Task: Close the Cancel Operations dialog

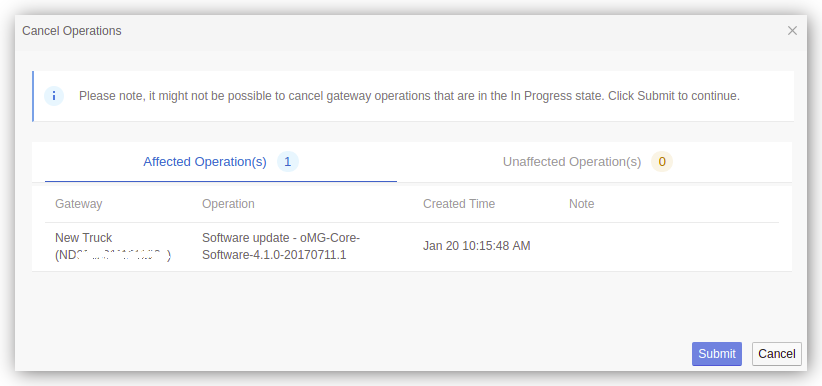Action: [792, 31]
